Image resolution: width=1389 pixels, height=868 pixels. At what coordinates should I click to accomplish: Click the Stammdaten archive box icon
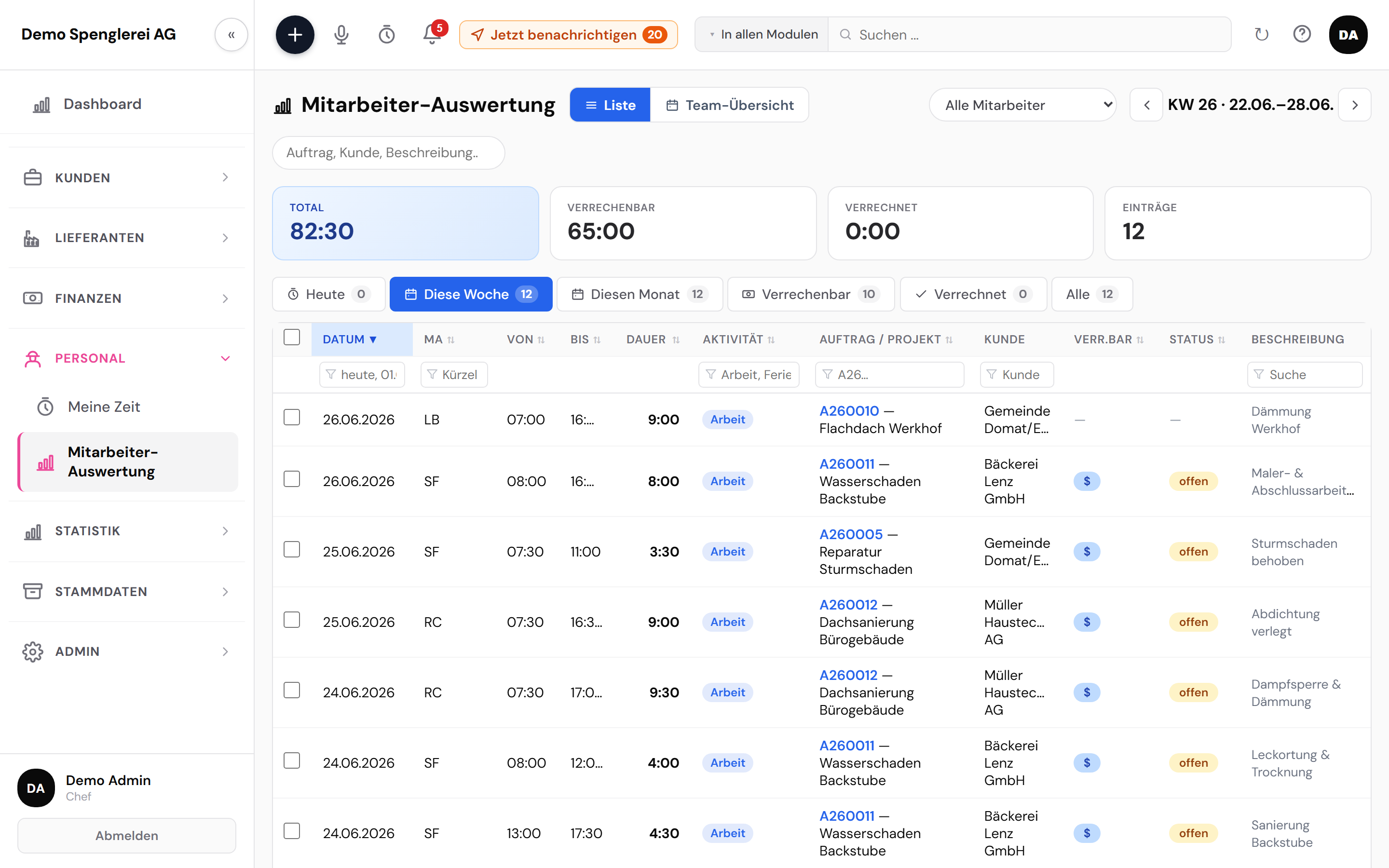pyautogui.click(x=33, y=591)
